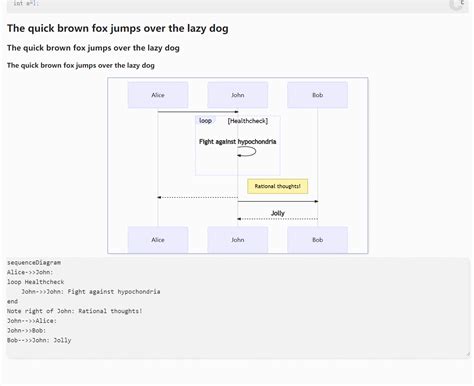Click the Fight against hypochondria message text
This screenshot has height=386, width=474.
tap(237, 142)
